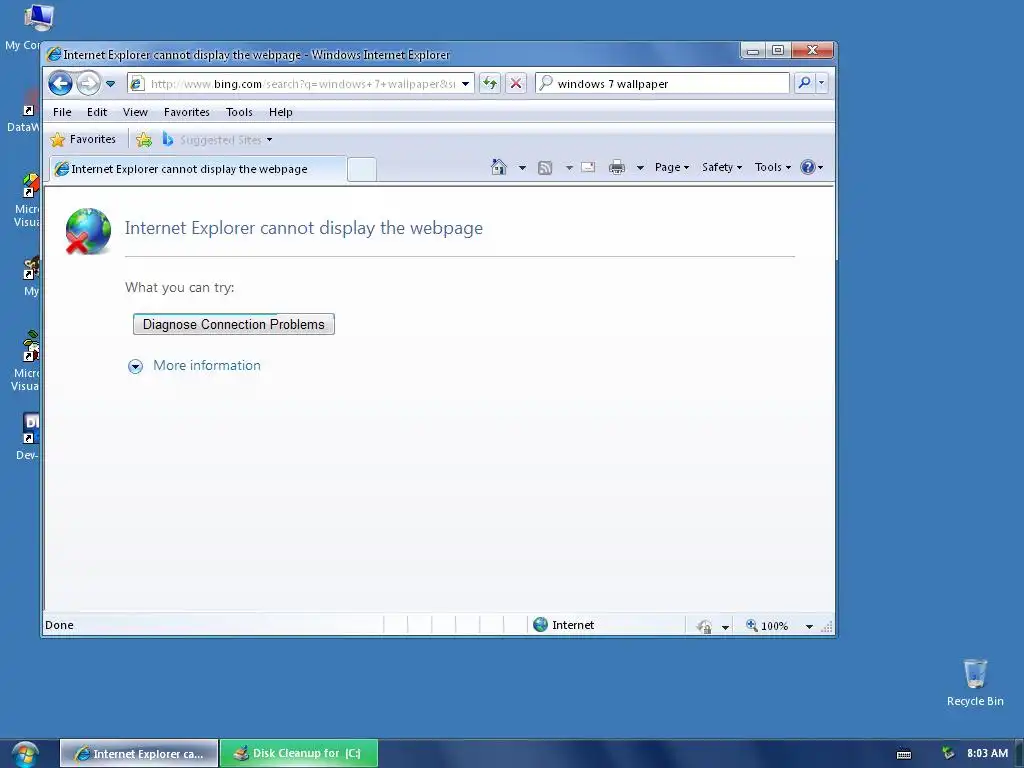This screenshot has width=1024, height=768.
Task: Expand the Print options dropdown arrow
Action: click(x=640, y=168)
